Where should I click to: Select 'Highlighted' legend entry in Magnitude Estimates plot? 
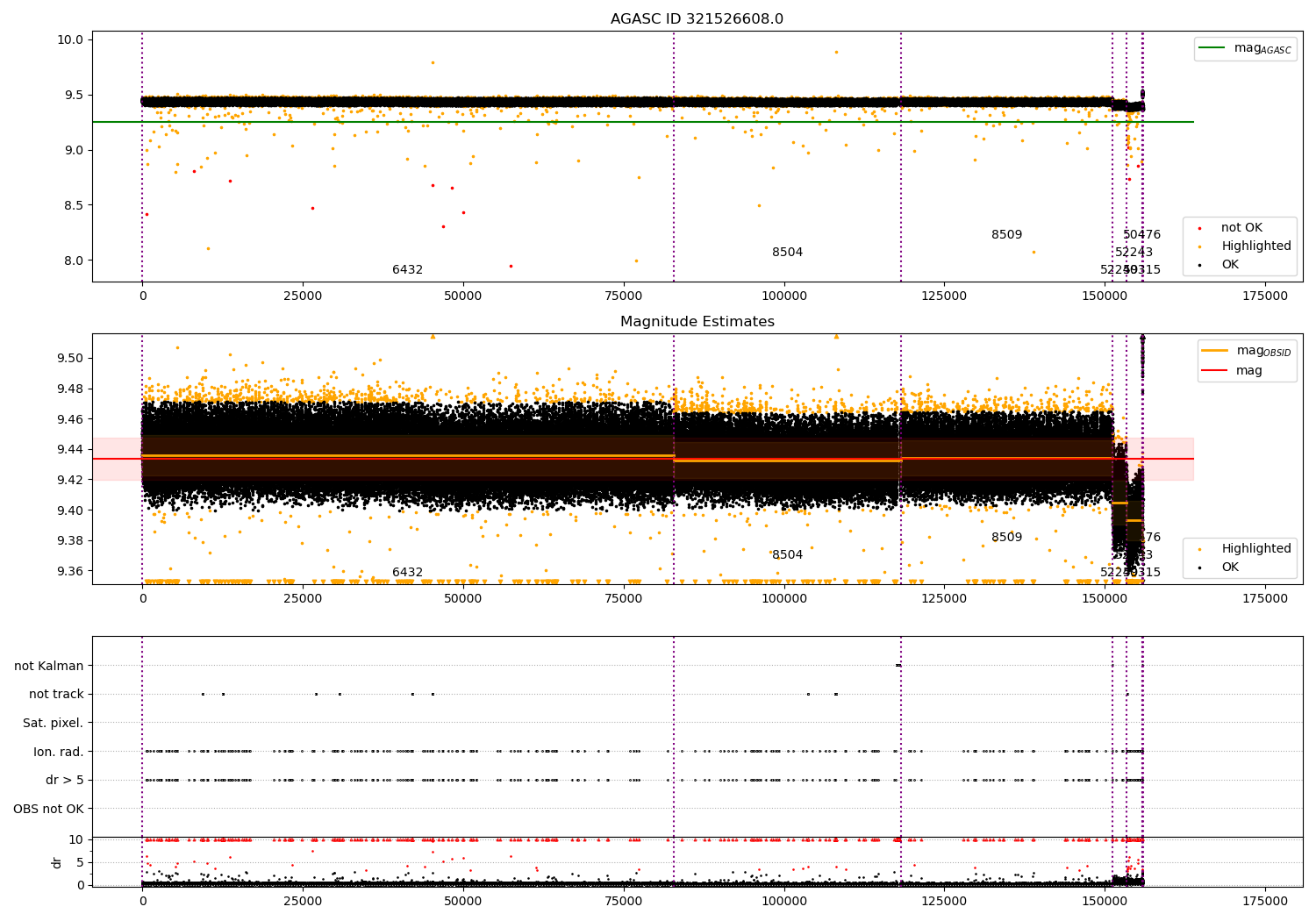click(x=1255, y=549)
